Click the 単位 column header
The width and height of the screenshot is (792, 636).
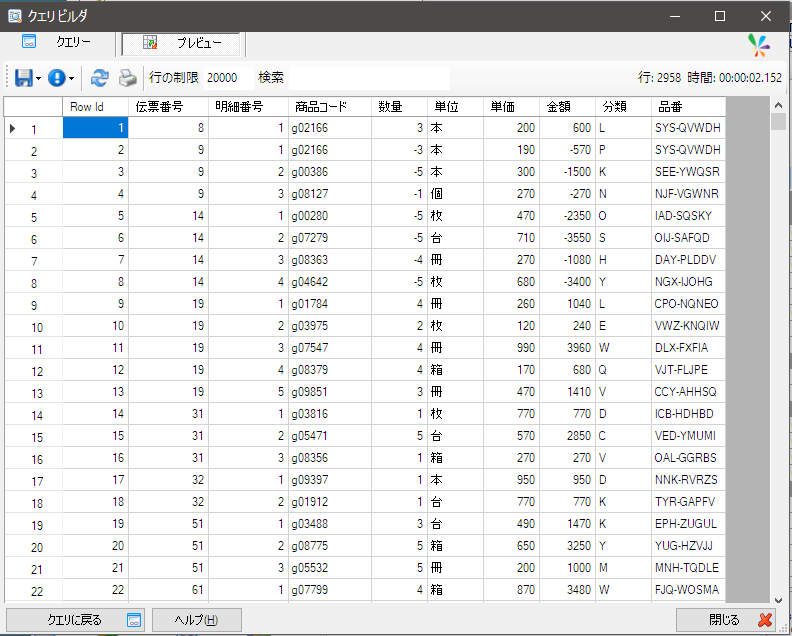pos(455,107)
